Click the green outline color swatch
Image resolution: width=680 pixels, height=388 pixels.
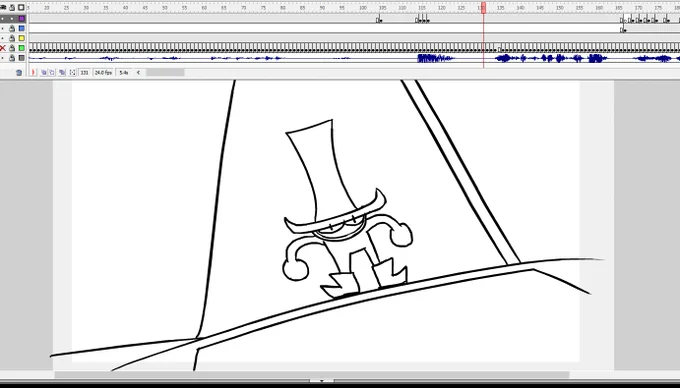pyautogui.click(x=21, y=48)
